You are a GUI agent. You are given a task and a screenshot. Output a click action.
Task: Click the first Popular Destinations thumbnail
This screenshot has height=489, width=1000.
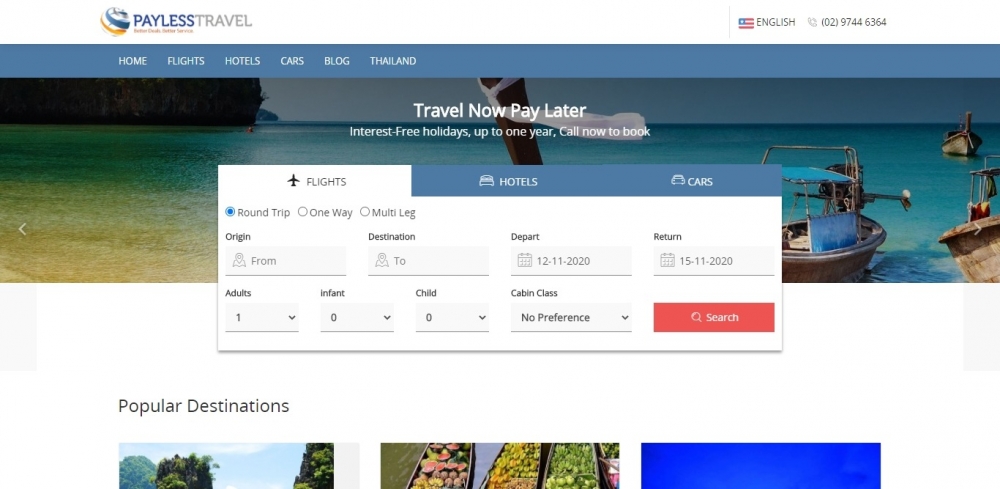click(226, 466)
